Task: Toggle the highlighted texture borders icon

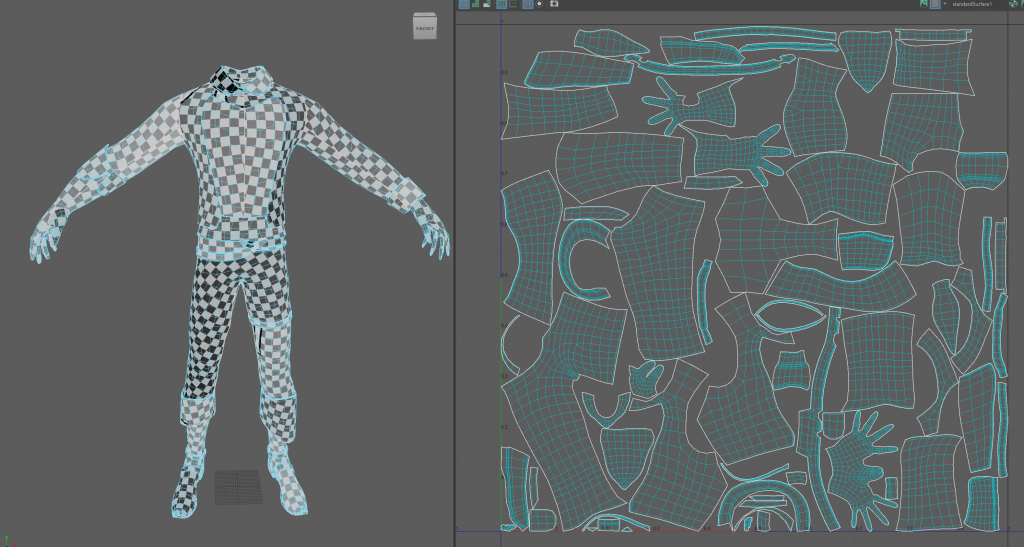Action: point(502,4)
